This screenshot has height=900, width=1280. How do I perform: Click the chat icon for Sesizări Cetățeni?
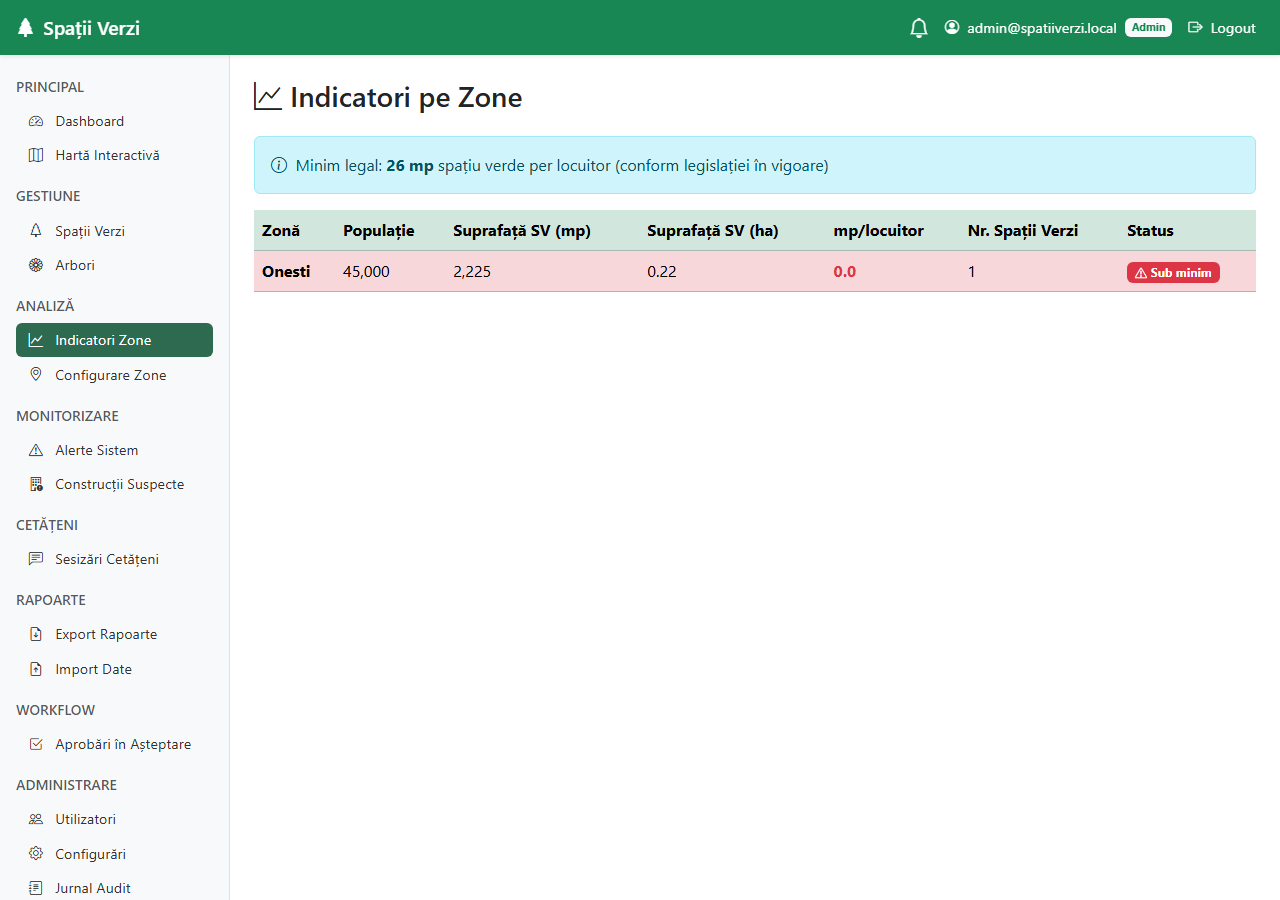36,559
